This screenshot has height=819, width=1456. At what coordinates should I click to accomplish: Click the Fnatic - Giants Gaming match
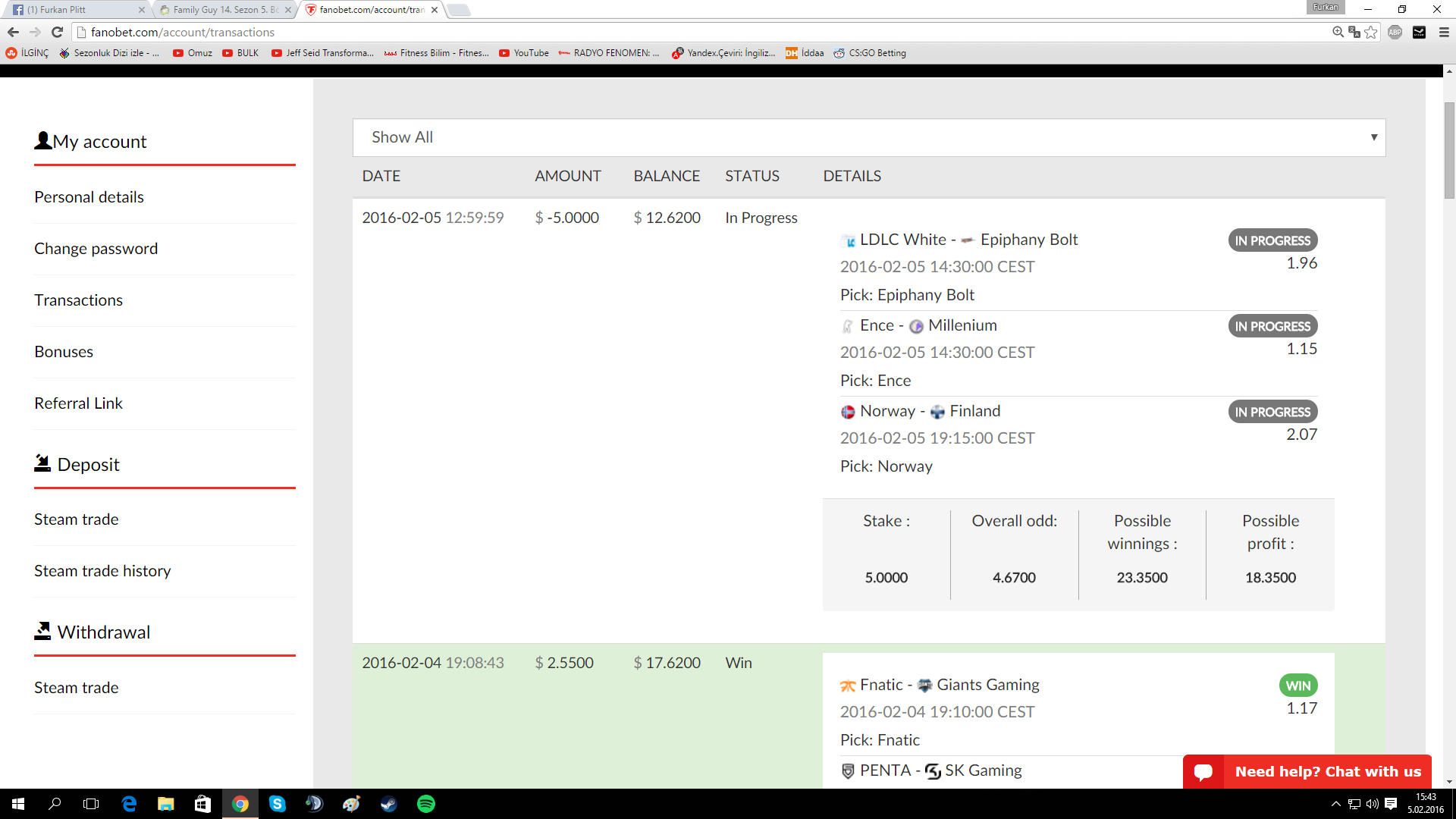[x=940, y=685]
